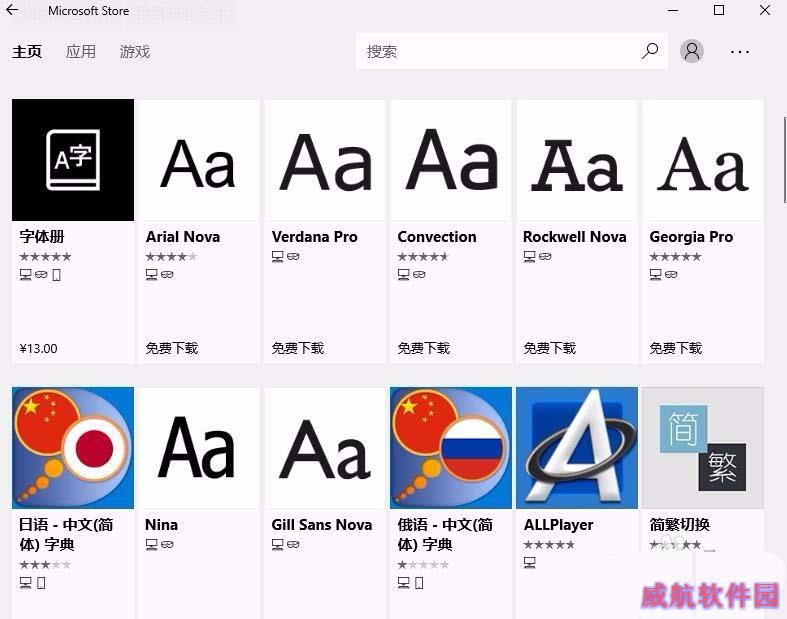Open the three-dot more options menu
The height and width of the screenshot is (619, 787).
click(740, 52)
